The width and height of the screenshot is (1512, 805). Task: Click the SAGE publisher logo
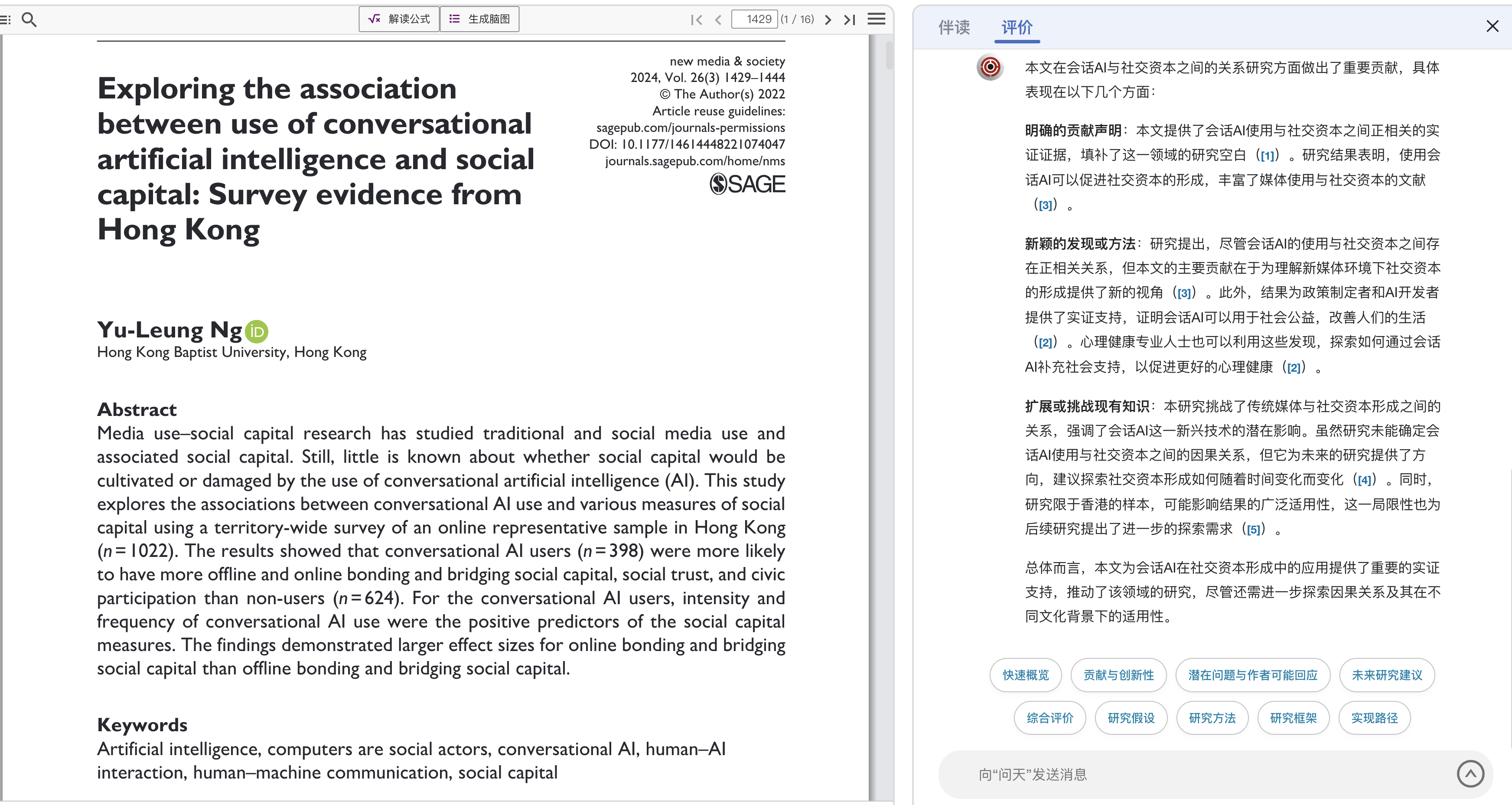pyautogui.click(x=747, y=184)
